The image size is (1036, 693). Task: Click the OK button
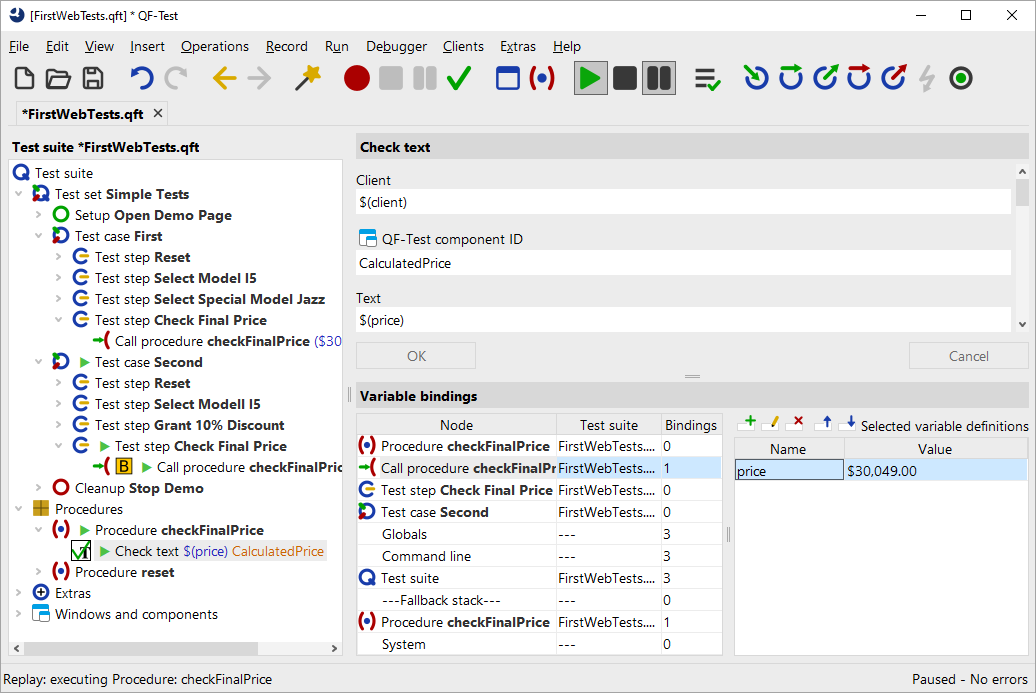pyautogui.click(x=416, y=355)
